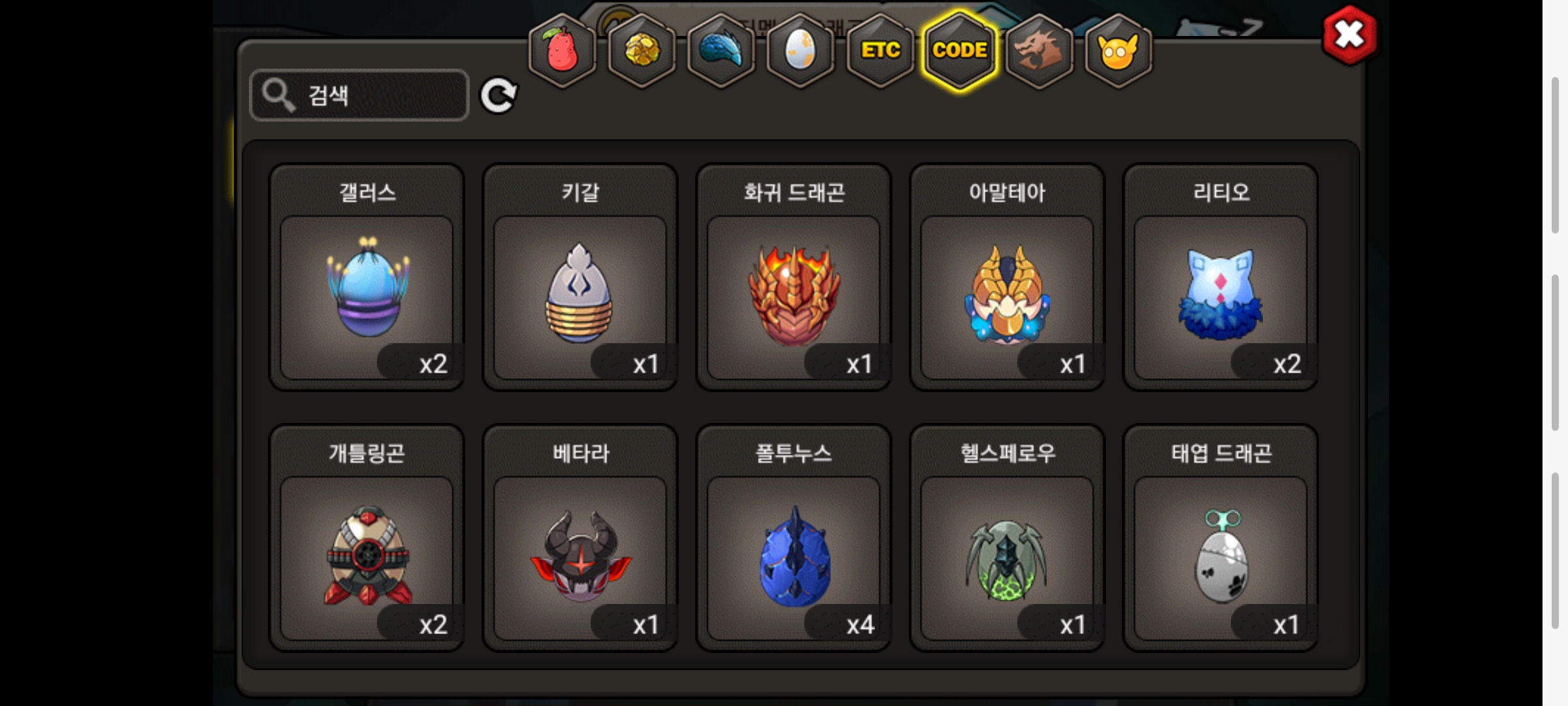This screenshot has height=706, width=1568.
Task: Select the 화귀 드래곤 flaming egg
Action: pos(794,277)
